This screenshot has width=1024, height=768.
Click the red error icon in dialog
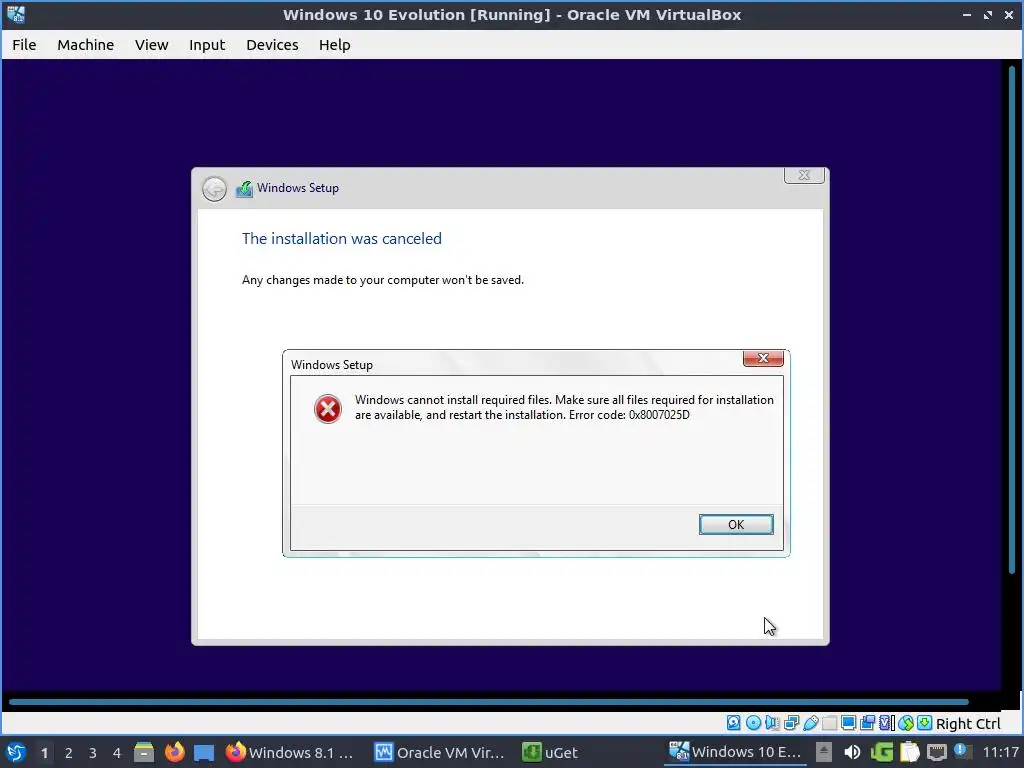click(x=327, y=409)
